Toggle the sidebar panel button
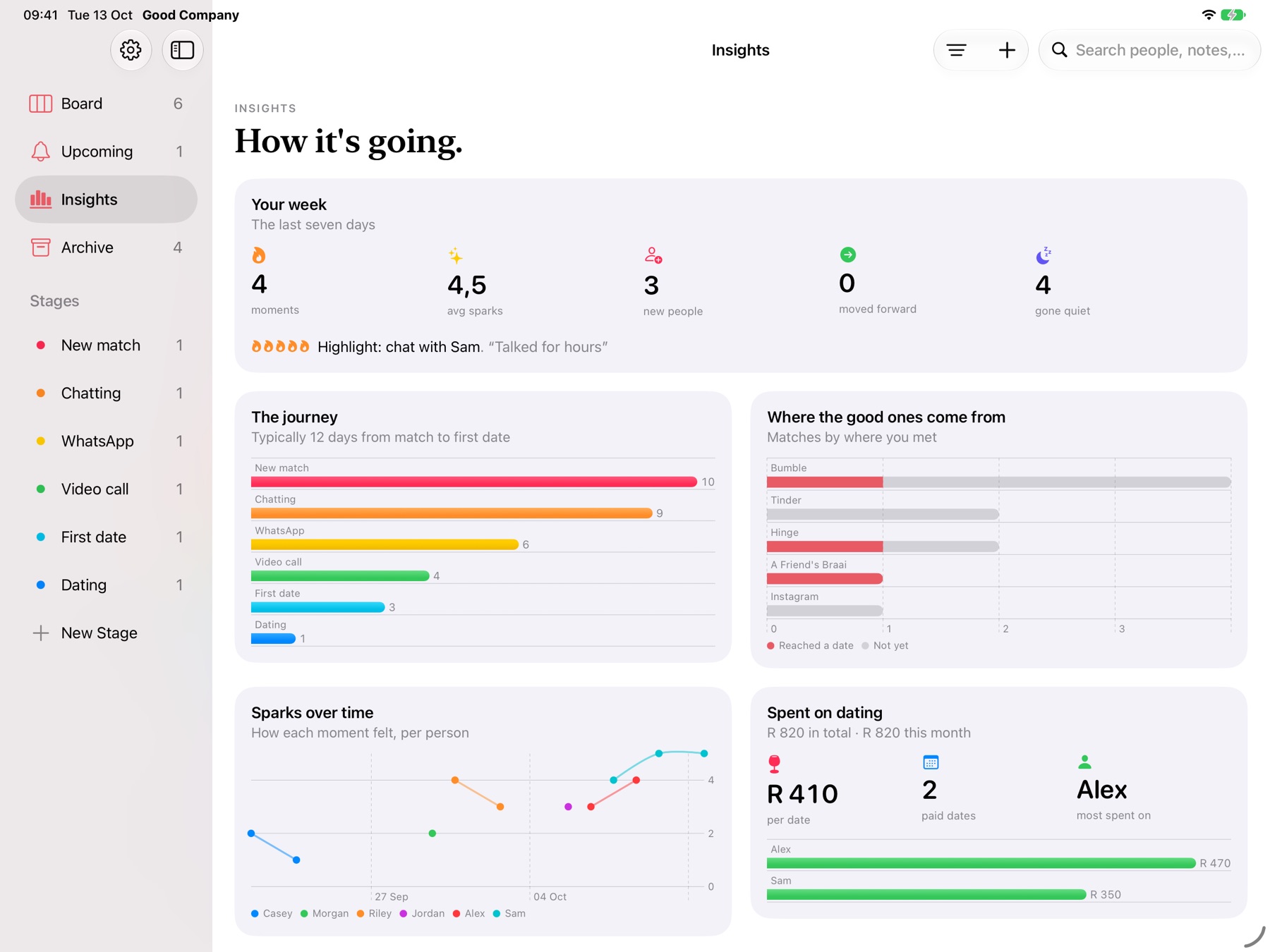The image size is (1270, 952). click(183, 50)
